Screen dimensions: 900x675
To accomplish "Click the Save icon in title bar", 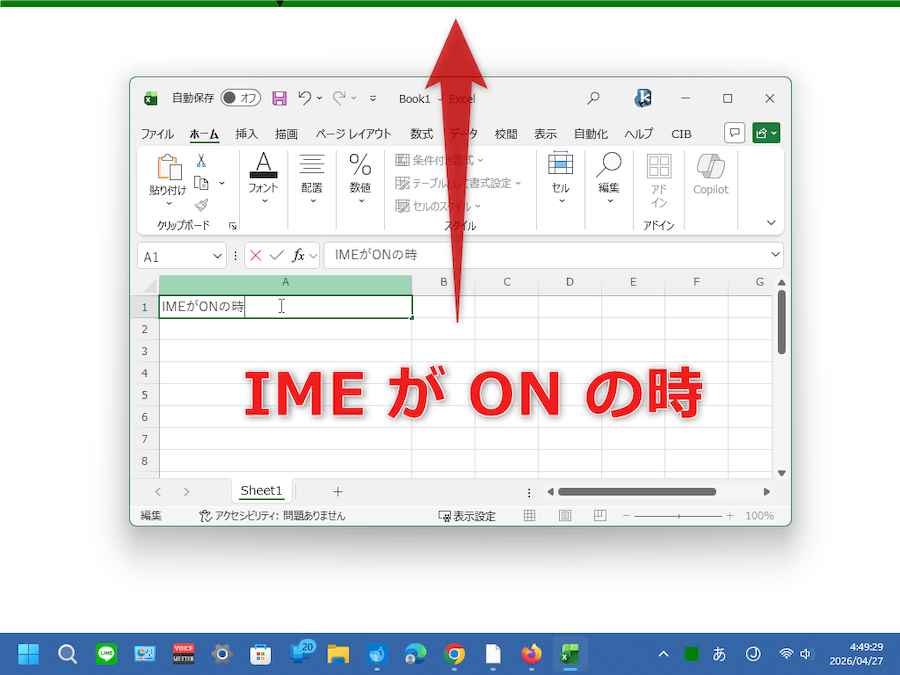I will click(x=279, y=98).
